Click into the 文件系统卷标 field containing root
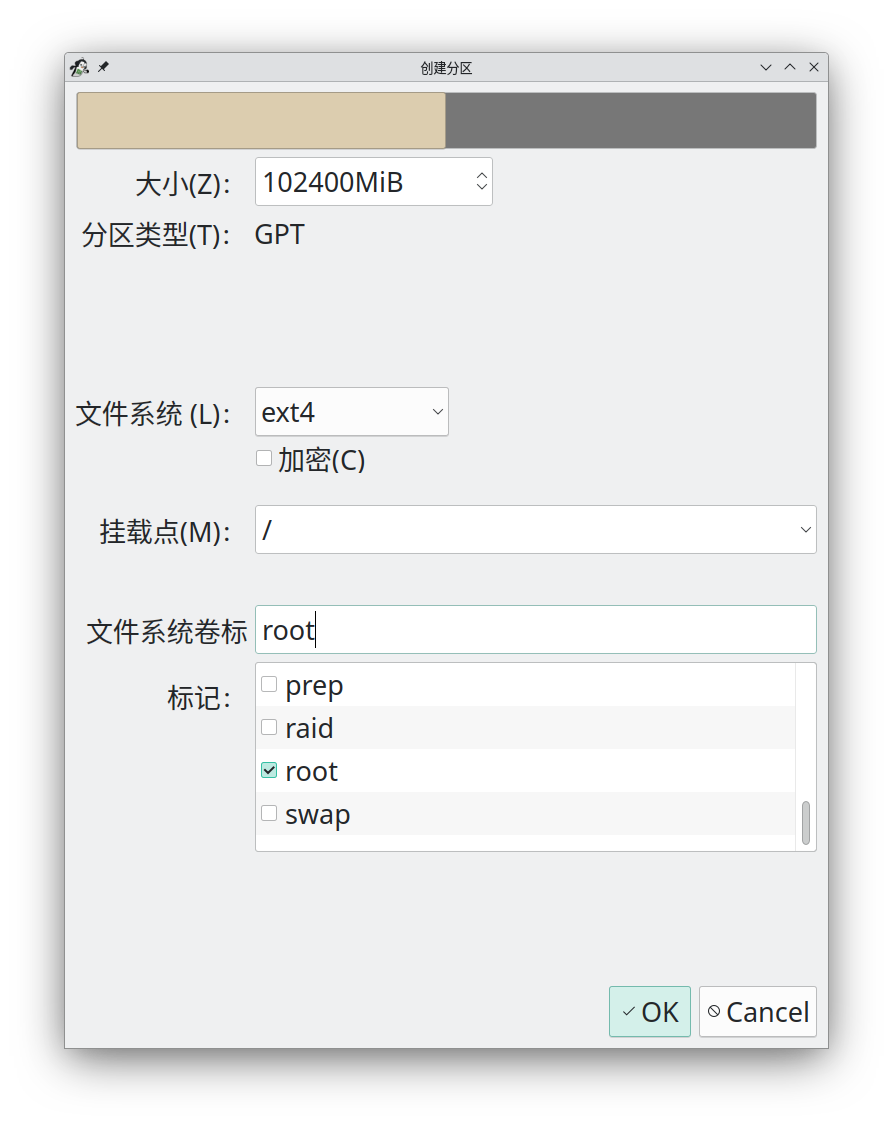 pos(535,630)
